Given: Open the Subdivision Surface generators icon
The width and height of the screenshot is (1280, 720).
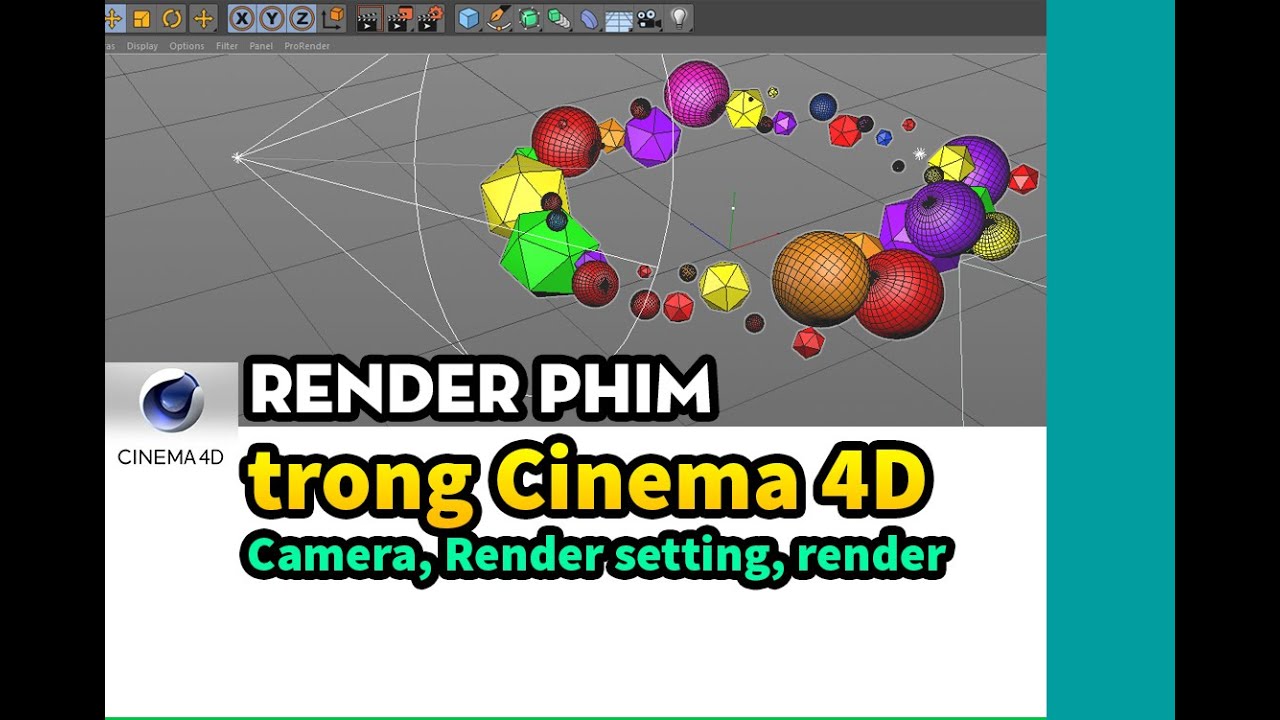Looking at the screenshot, I should (x=529, y=18).
